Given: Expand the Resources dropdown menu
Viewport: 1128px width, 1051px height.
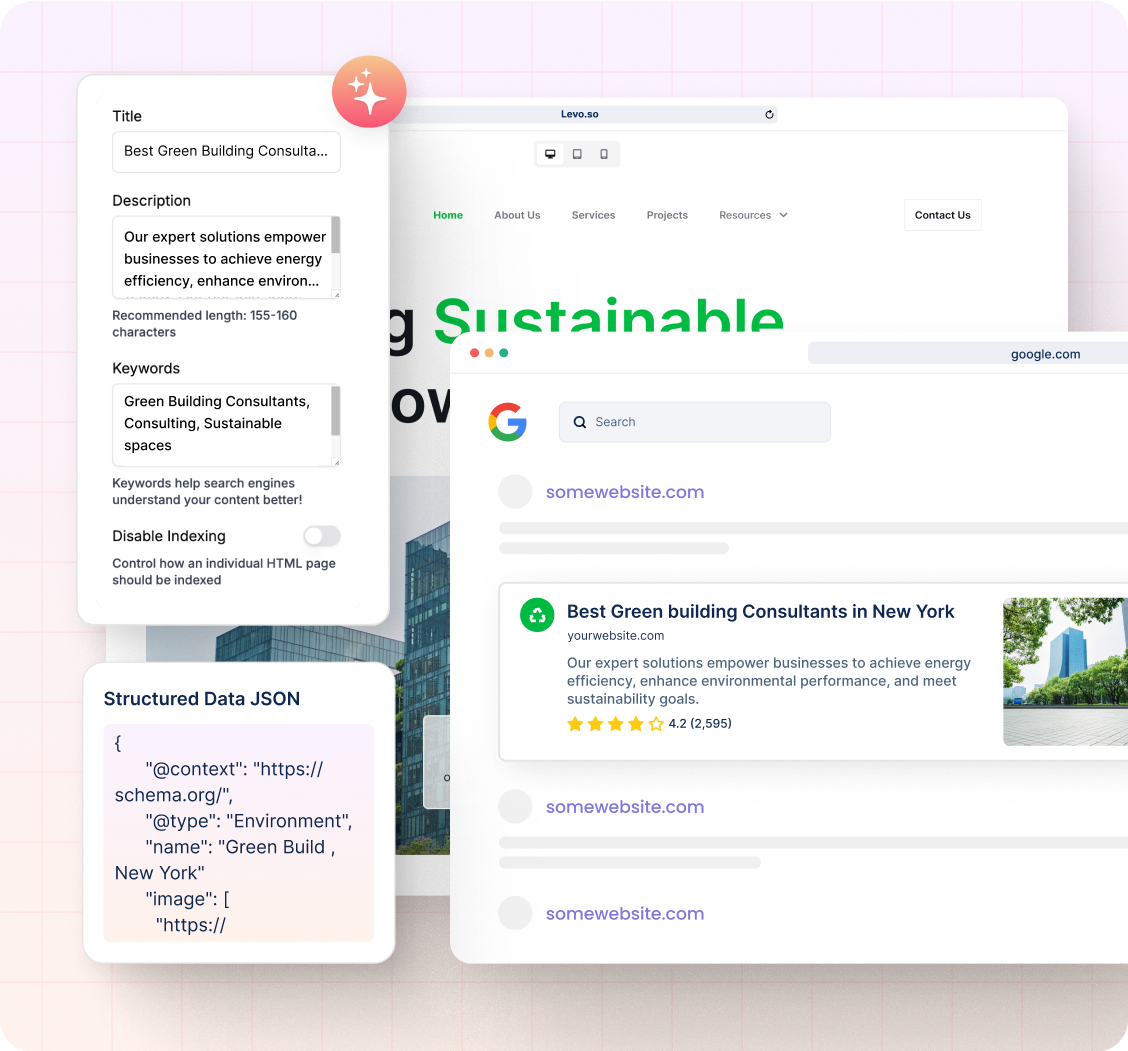Looking at the screenshot, I should [x=753, y=215].
